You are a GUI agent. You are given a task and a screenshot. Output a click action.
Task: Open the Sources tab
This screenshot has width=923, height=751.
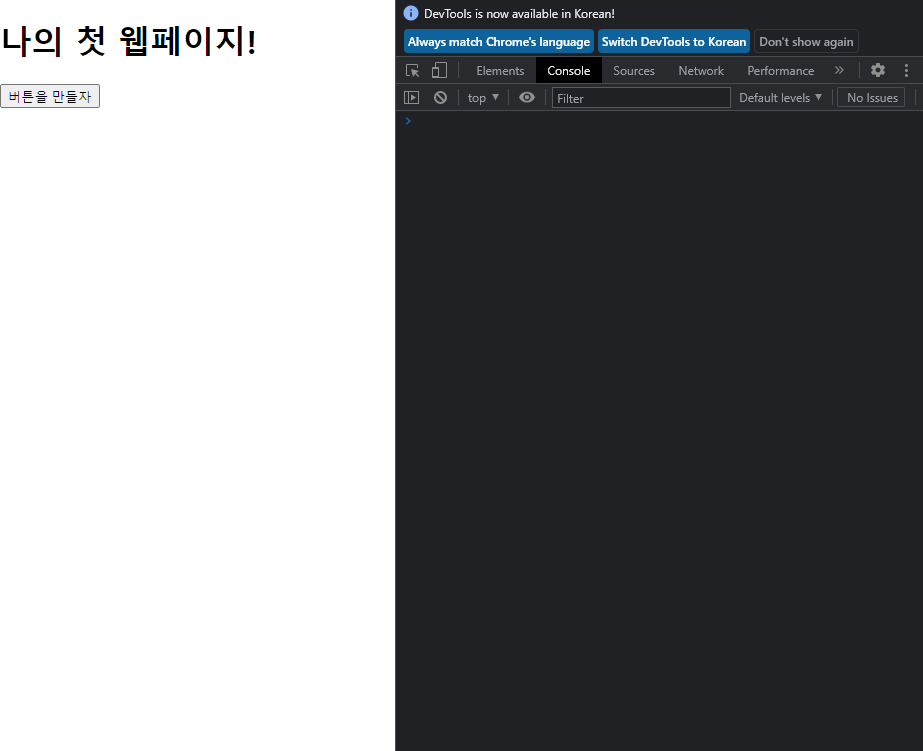click(633, 71)
